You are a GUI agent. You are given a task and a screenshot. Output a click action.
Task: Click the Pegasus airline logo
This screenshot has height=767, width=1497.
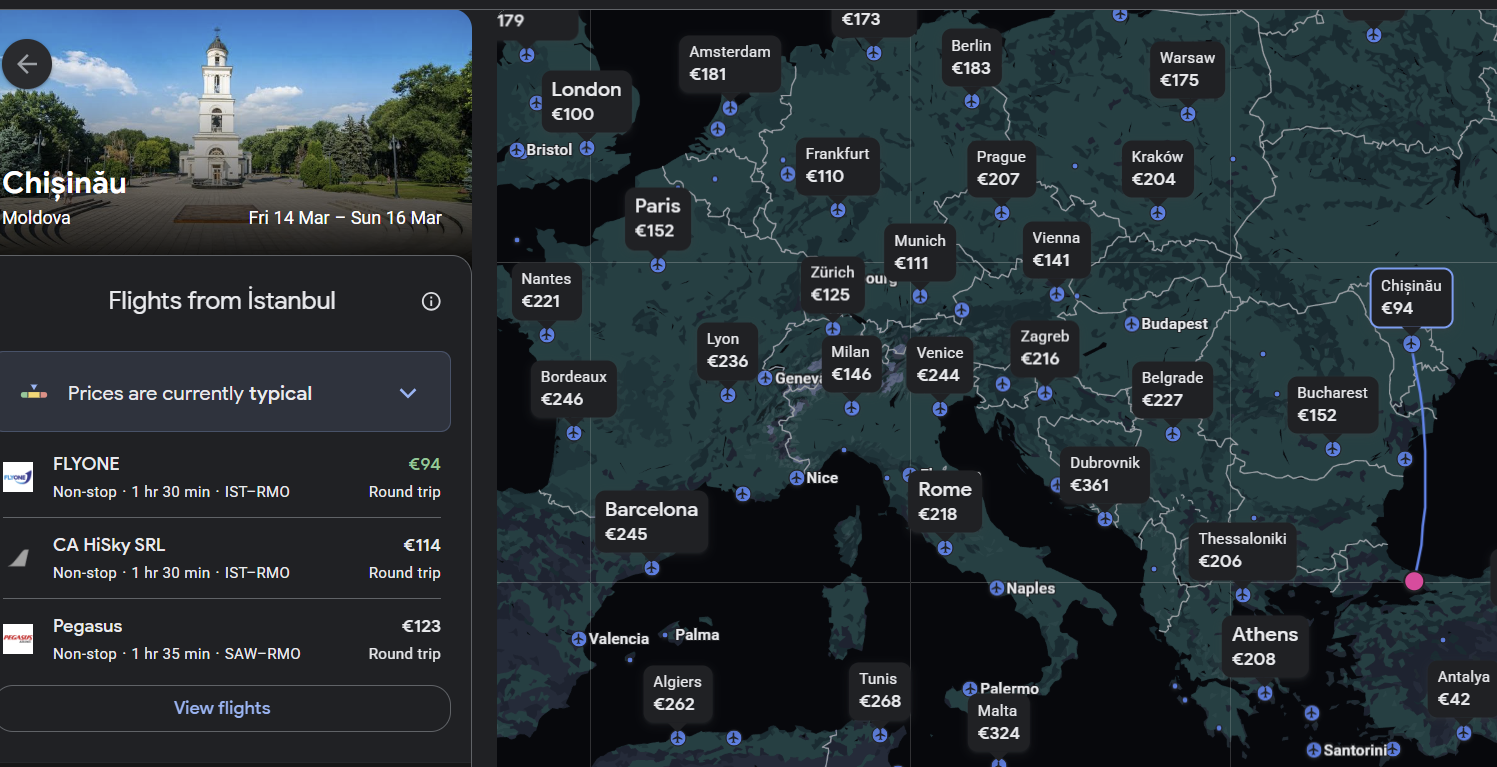(18, 639)
